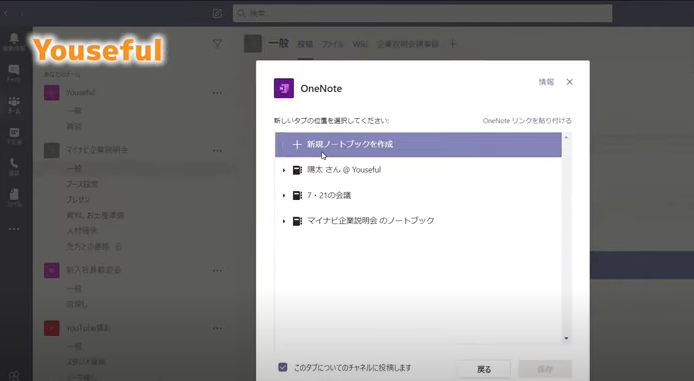Viewport: 694px width, 381px height.
Task: Click the 新入社員歓迎会 team avatar
Action: 51,270
